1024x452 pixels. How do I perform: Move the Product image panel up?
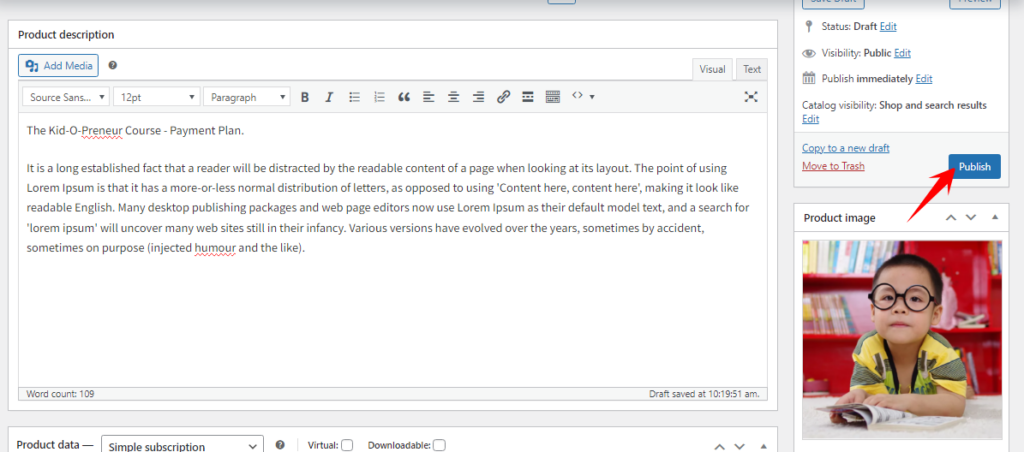point(952,217)
